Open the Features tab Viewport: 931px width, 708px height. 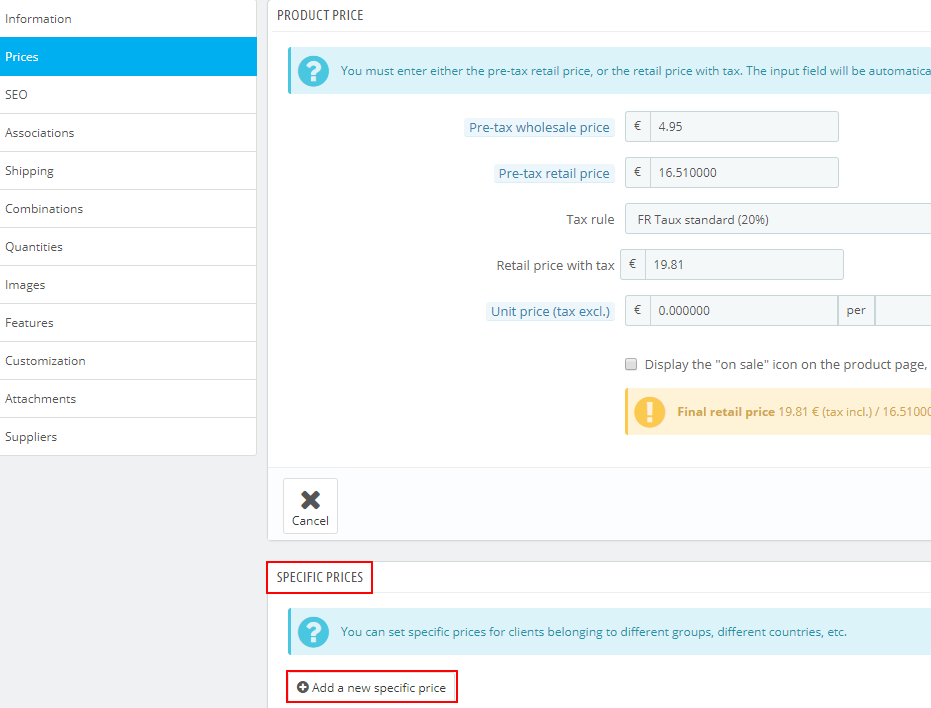tap(128, 323)
